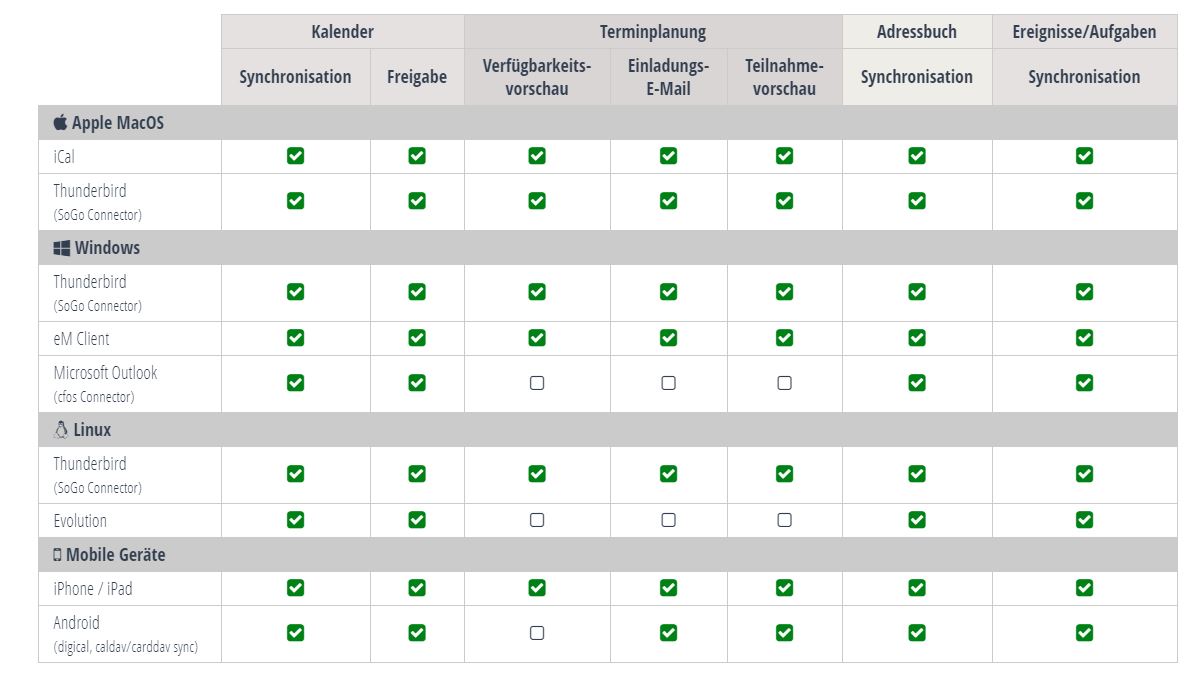Click the eM Client row label
1189x677 pixels.
point(81,339)
